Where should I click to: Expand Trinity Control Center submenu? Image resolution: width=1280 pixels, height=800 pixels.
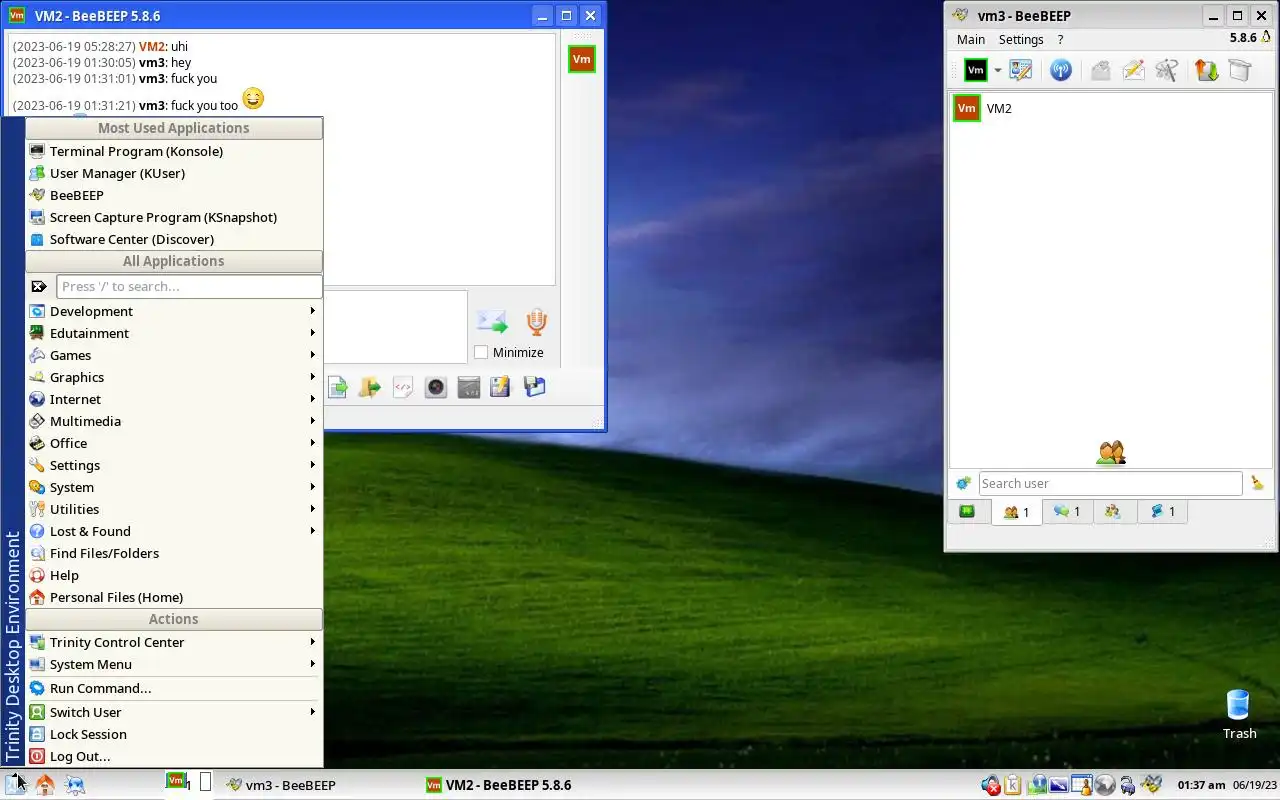pyautogui.click(x=174, y=642)
